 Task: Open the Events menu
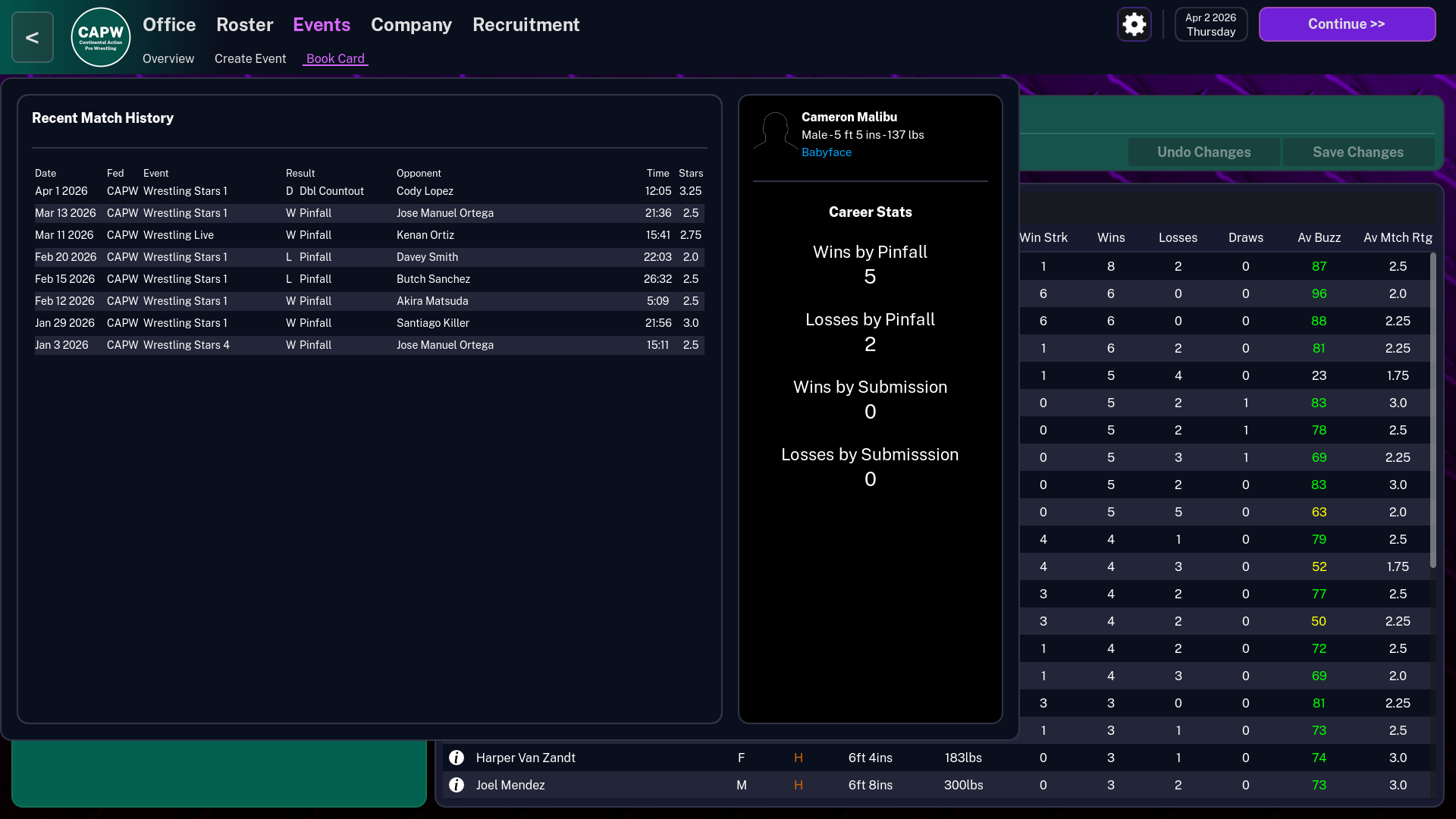click(x=322, y=24)
